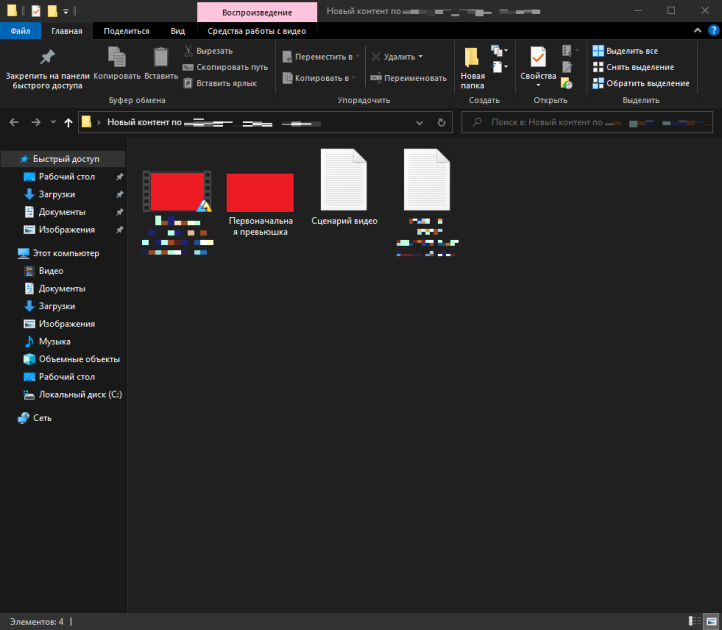Open the easy access dropdown icon
The height and width of the screenshot is (630, 722).
[499, 67]
